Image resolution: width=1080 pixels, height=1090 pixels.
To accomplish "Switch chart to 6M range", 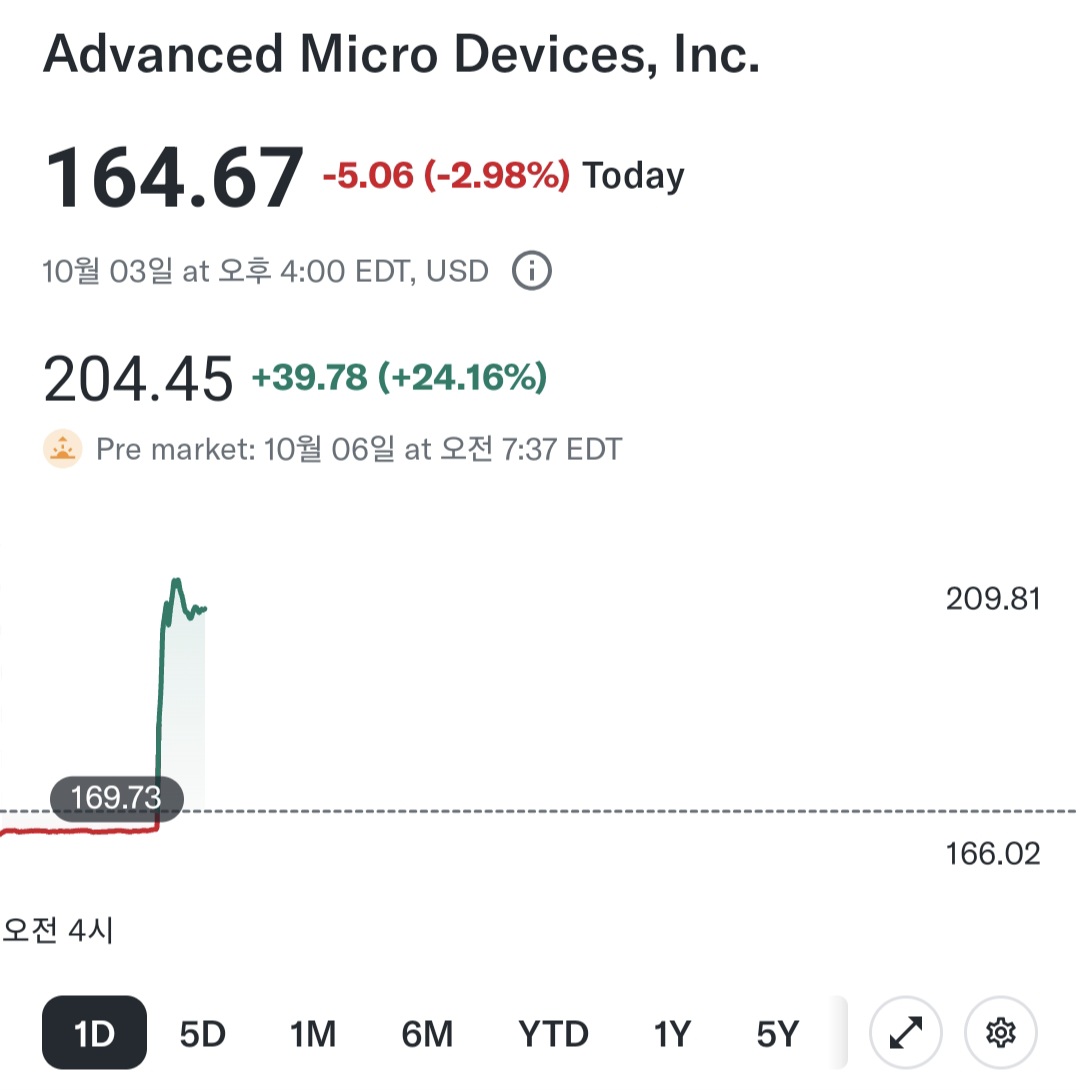I will [427, 1033].
